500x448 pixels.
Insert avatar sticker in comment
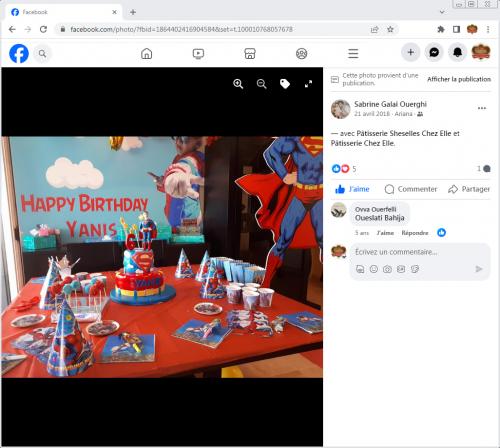point(360,269)
